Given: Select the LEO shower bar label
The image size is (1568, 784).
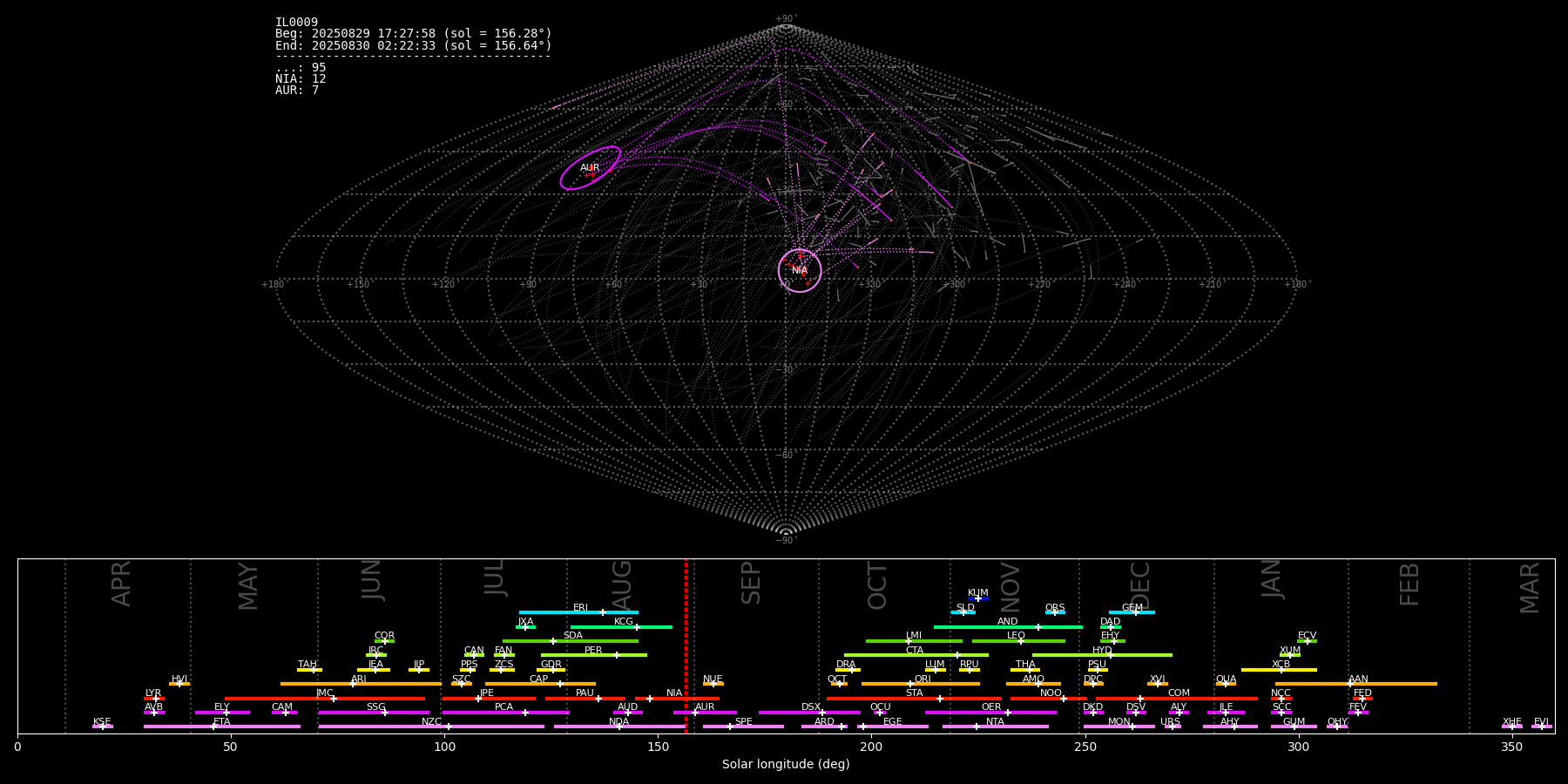Looking at the screenshot, I should point(1017,636).
